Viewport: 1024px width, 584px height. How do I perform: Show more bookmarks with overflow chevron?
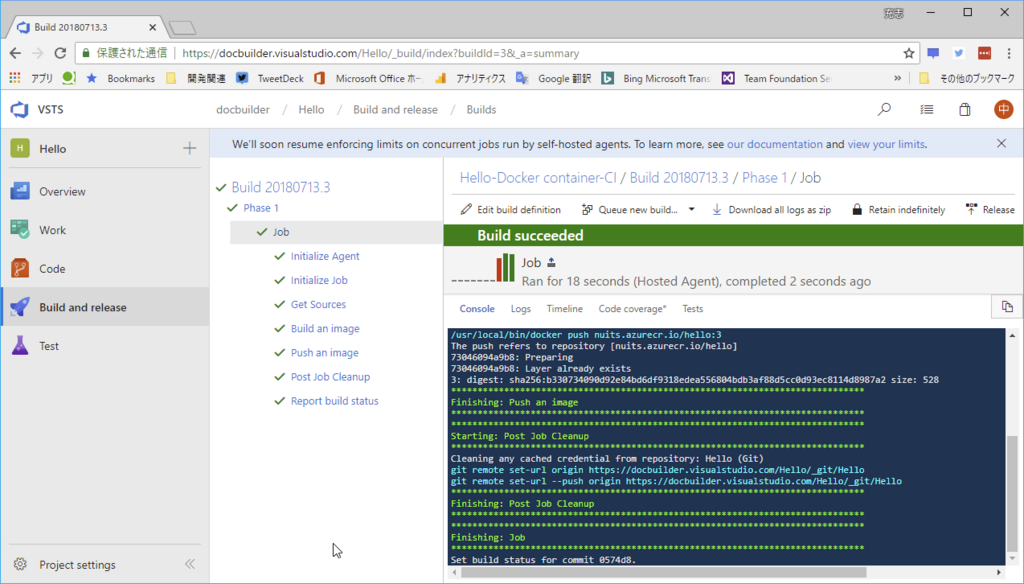[897, 78]
